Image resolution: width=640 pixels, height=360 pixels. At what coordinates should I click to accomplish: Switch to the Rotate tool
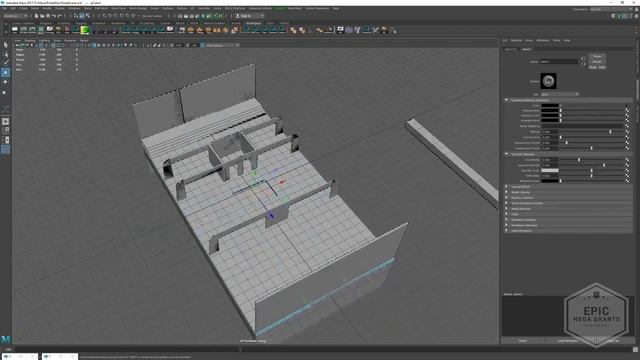[x=5, y=82]
